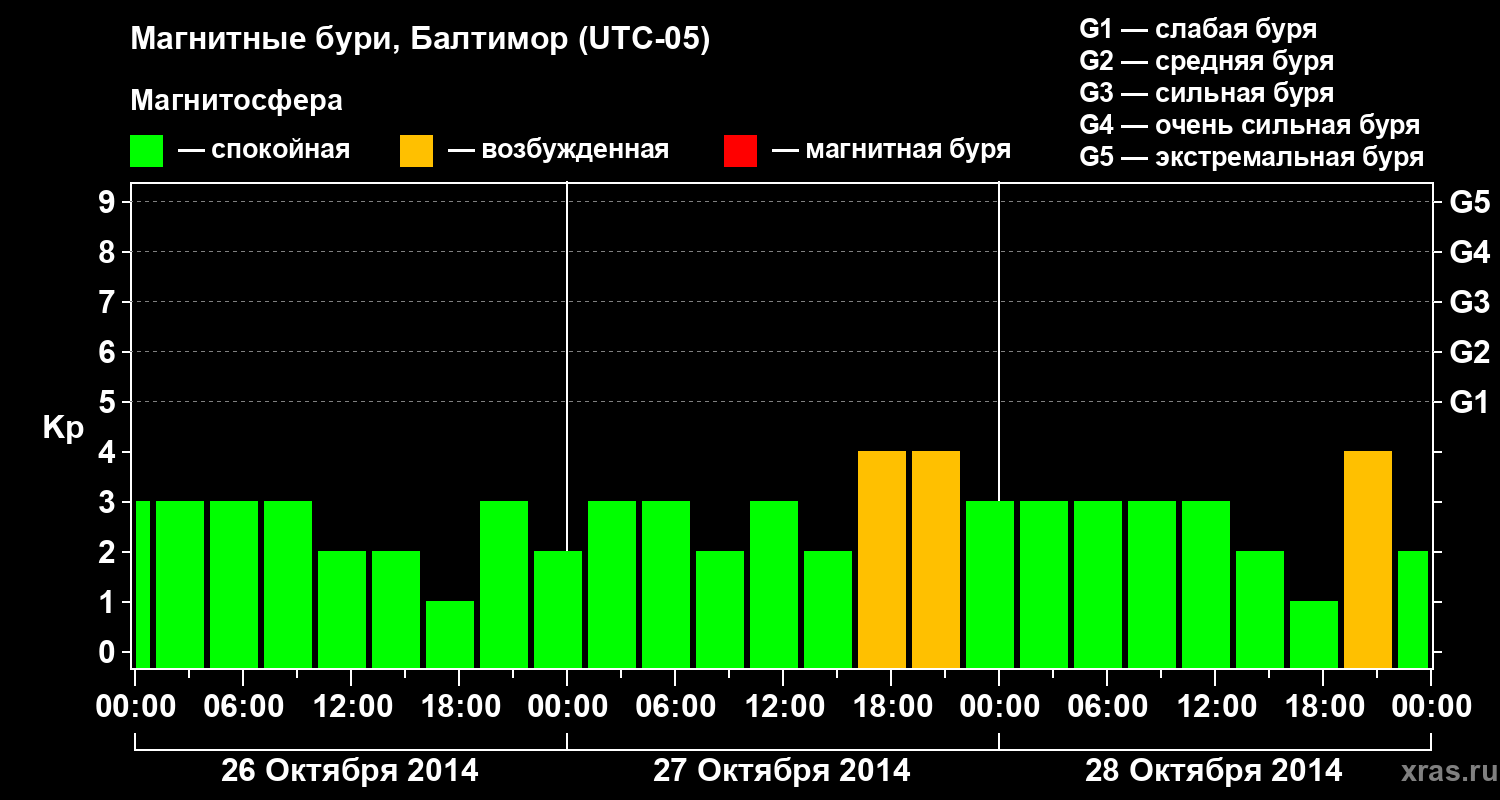This screenshot has height=800, width=1500.
Task: Click the first orange Kp 4 bar on 27 October
Action: point(882,560)
